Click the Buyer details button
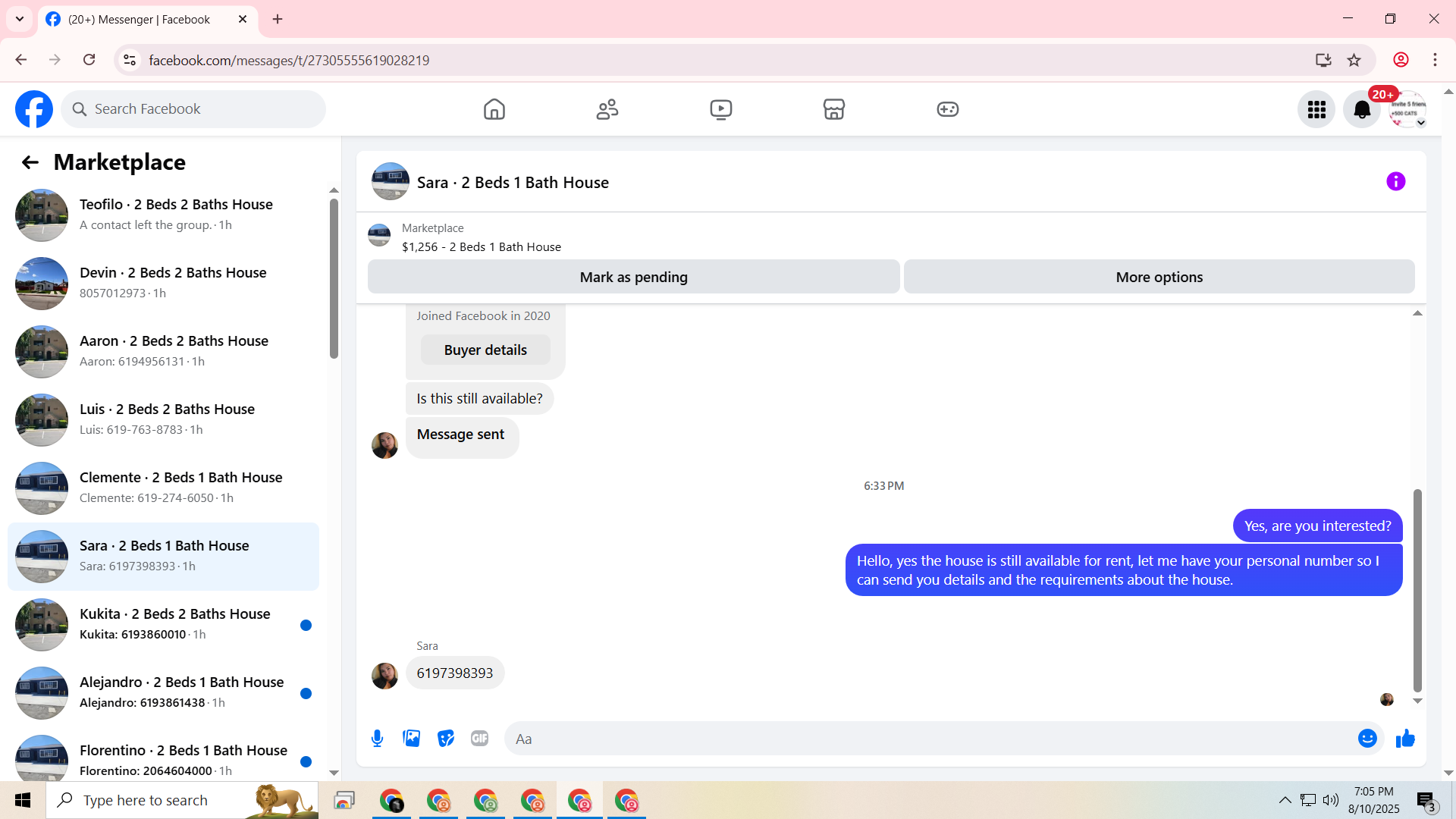The width and height of the screenshot is (1456, 819). (485, 350)
